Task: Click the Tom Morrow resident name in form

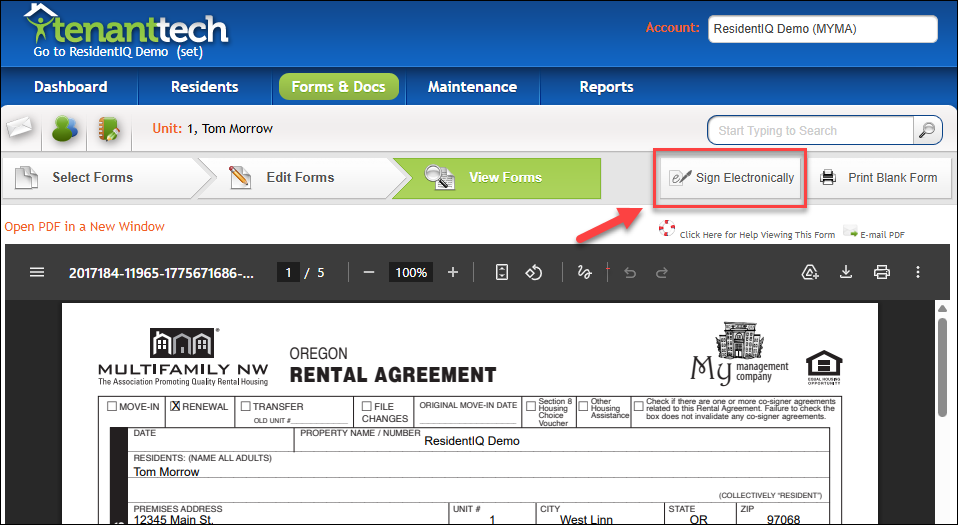Action: [x=166, y=472]
